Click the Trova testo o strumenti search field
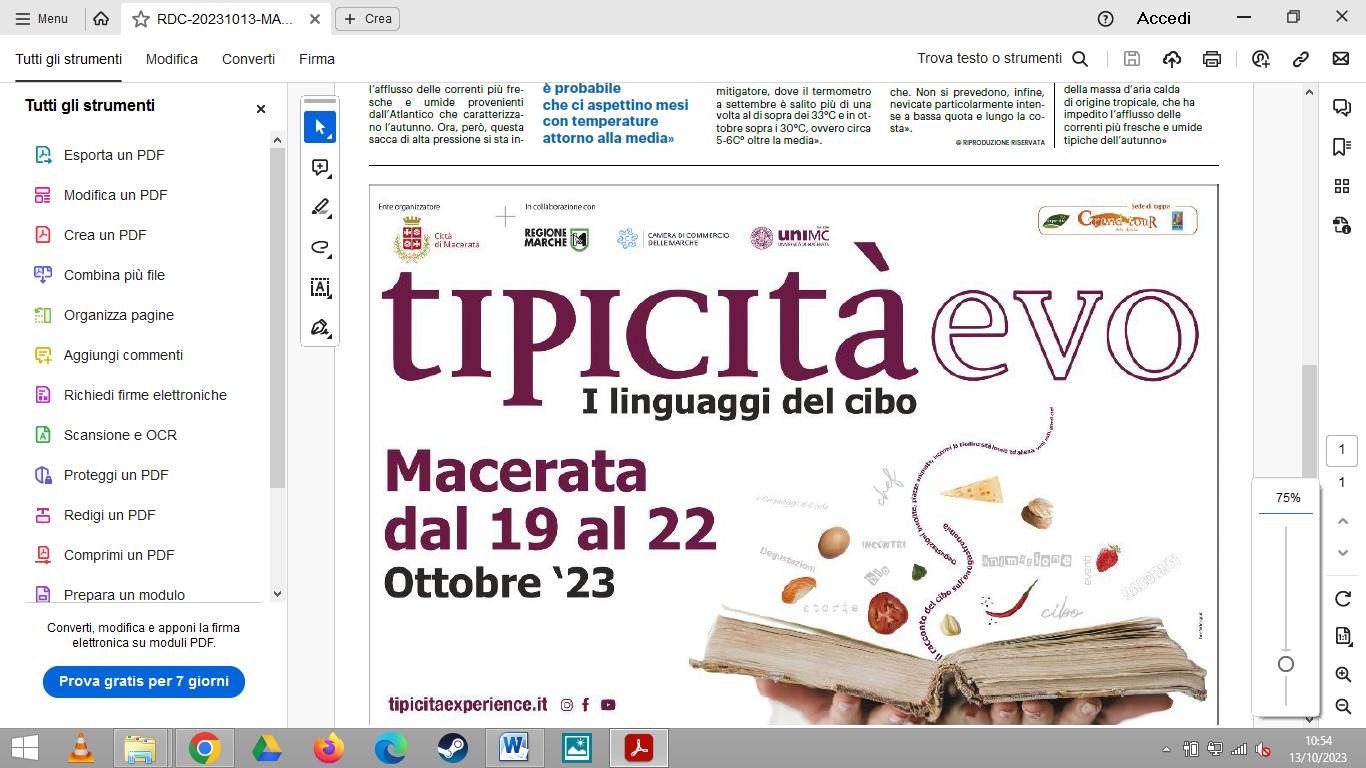 [x=1002, y=58]
